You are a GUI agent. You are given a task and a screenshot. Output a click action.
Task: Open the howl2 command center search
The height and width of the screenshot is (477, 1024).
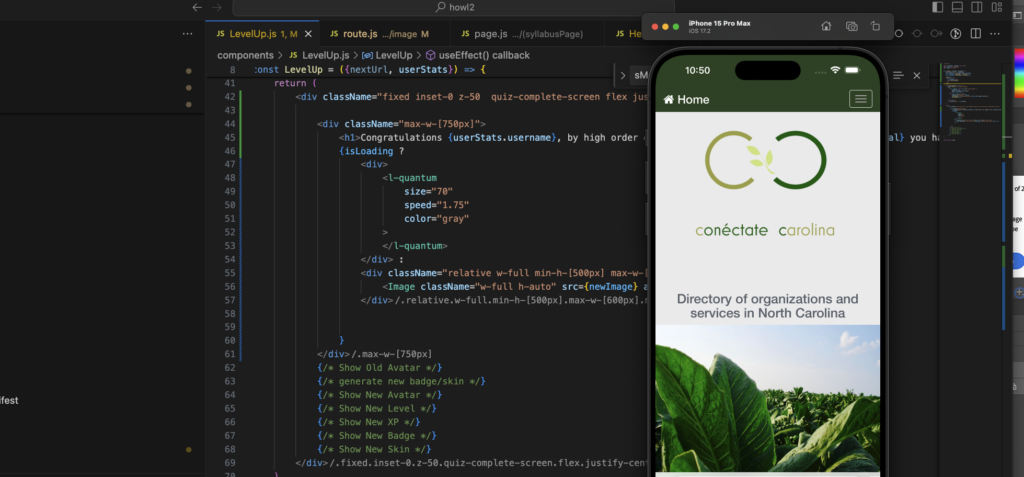[x=453, y=7]
